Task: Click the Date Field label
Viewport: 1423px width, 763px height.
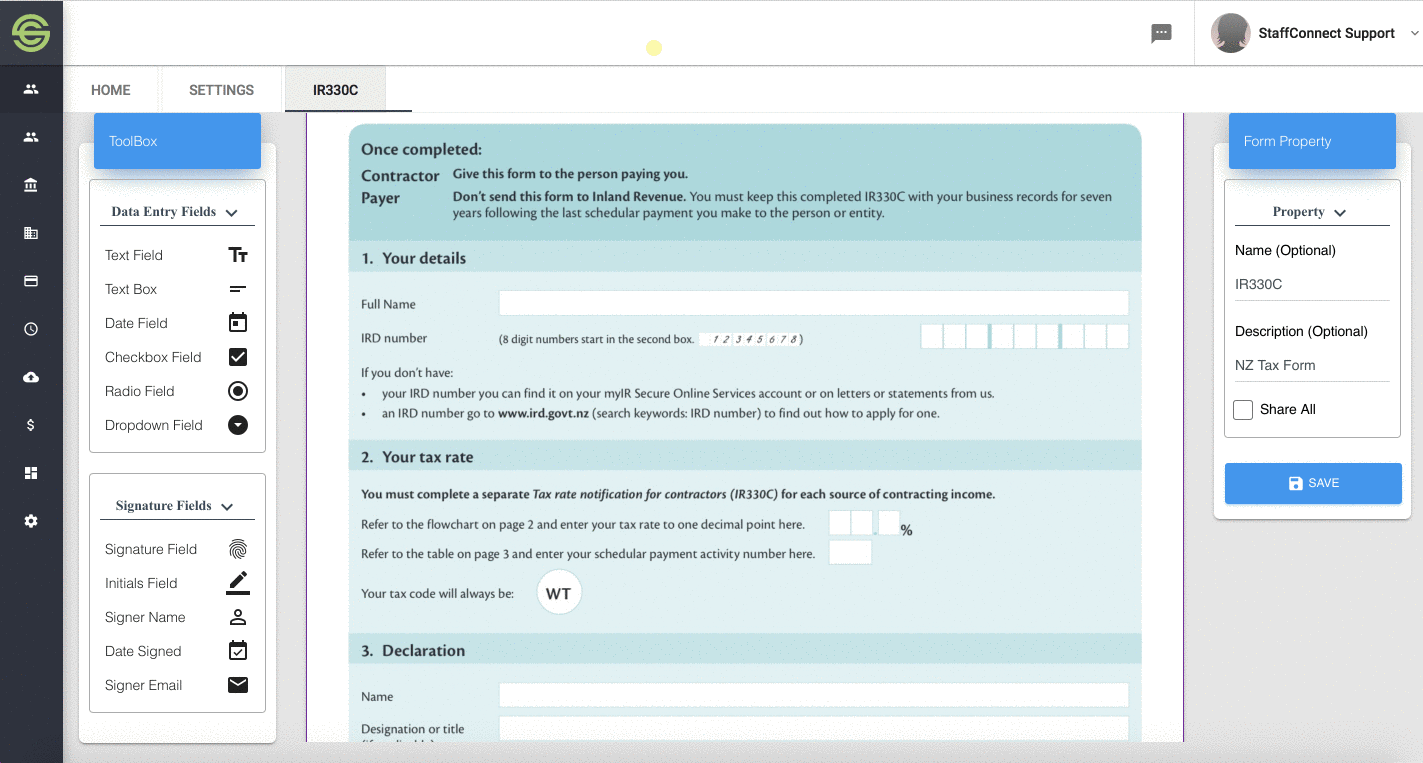Action: tap(136, 323)
